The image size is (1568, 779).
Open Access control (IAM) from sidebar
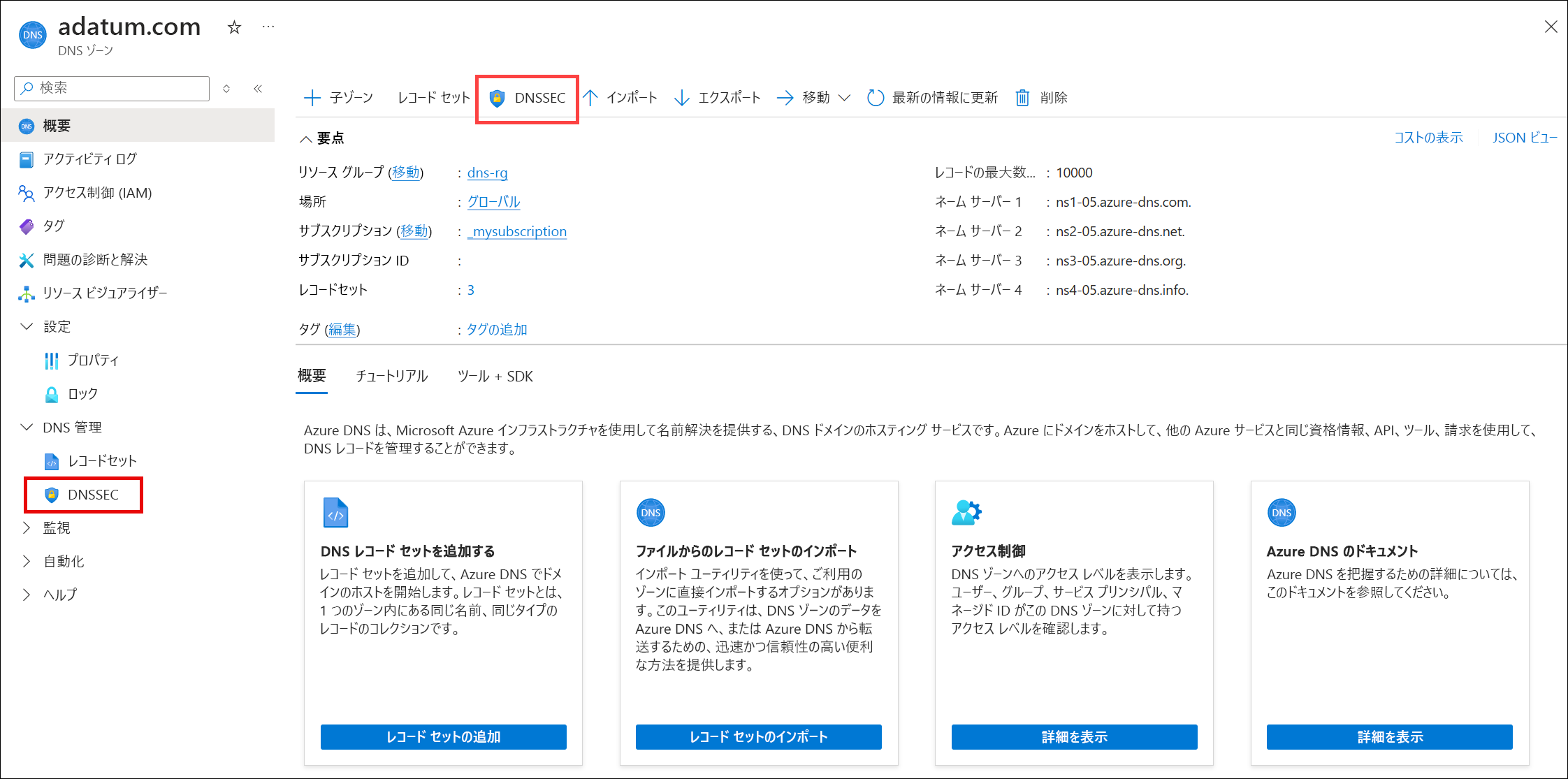click(x=97, y=193)
